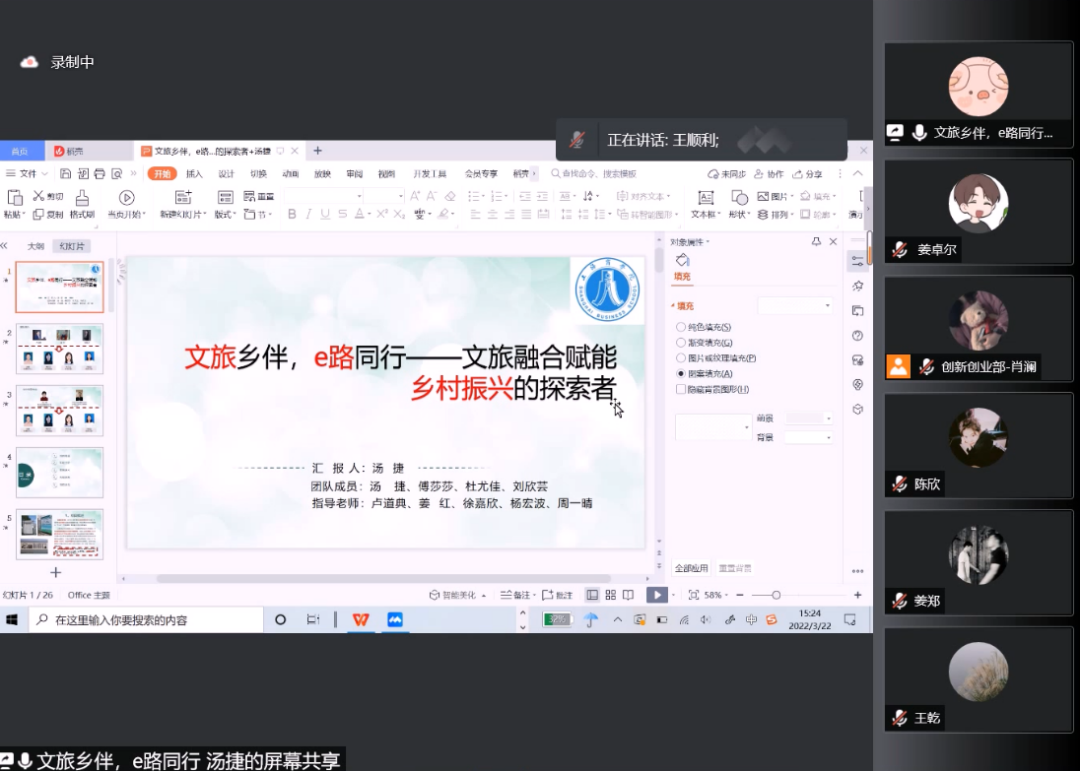The image size is (1080, 771).
Task: Open the font size dropdown
Action: point(400,196)
